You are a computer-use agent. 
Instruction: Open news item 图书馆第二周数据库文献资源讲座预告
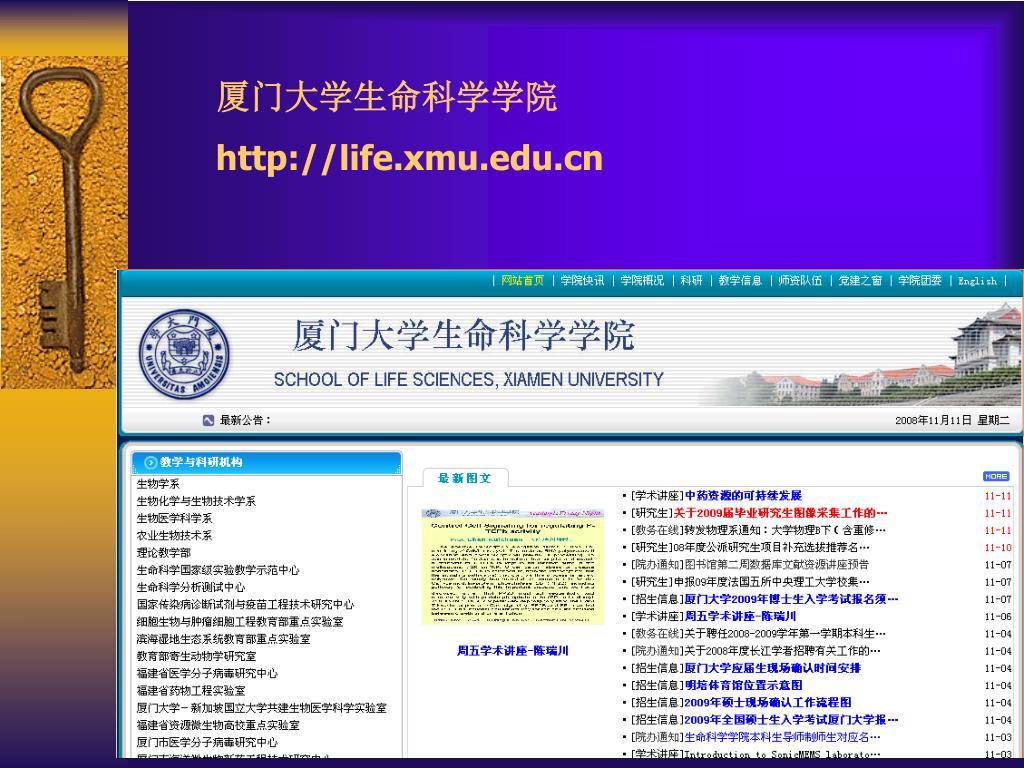tap(776, 564)
